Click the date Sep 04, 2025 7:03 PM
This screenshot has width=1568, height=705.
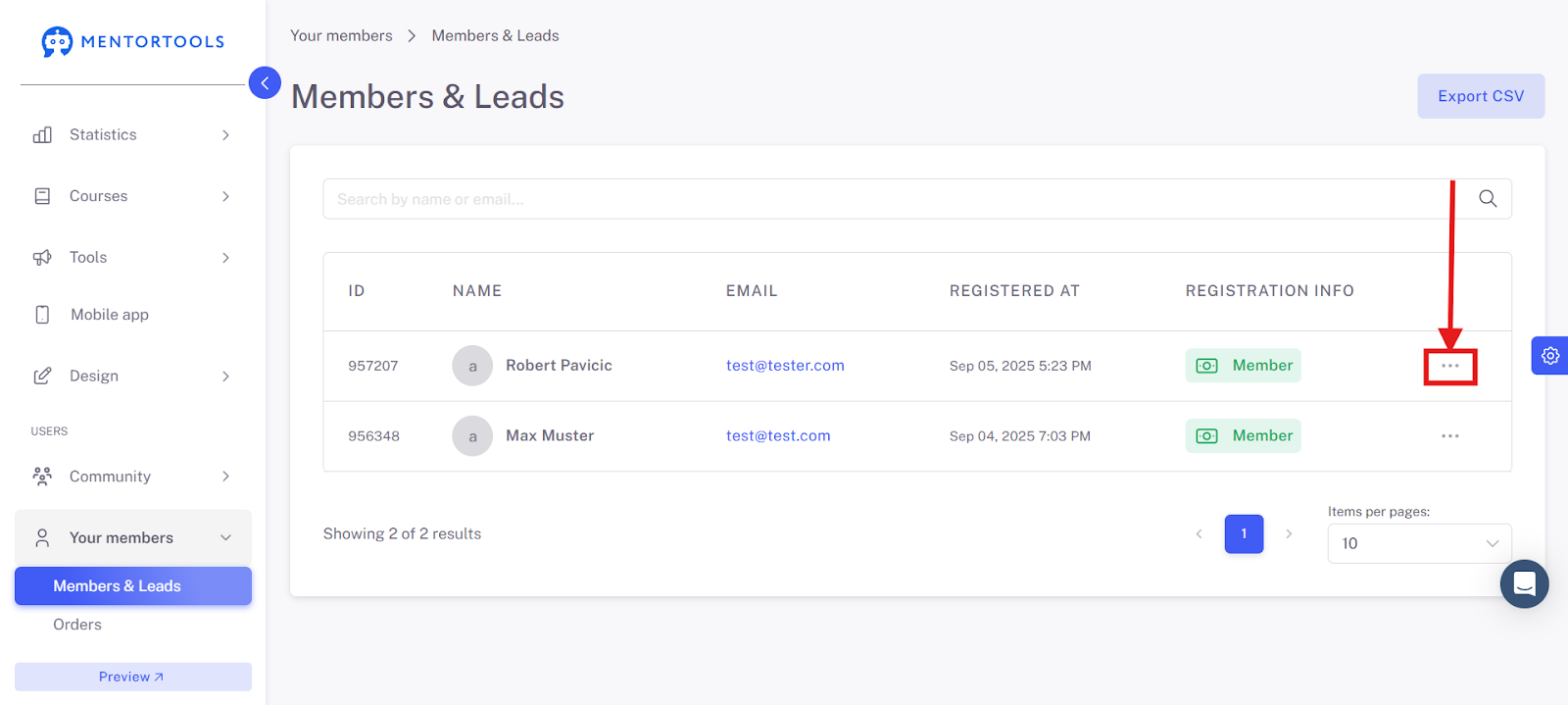(1020, 436)
